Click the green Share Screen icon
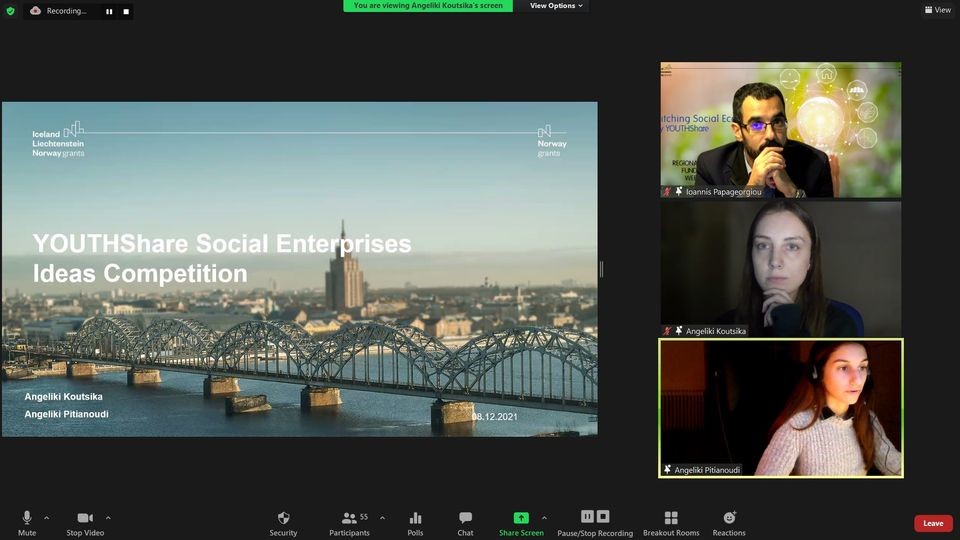This screenshot has height=540, width=960. coord(521,518)
